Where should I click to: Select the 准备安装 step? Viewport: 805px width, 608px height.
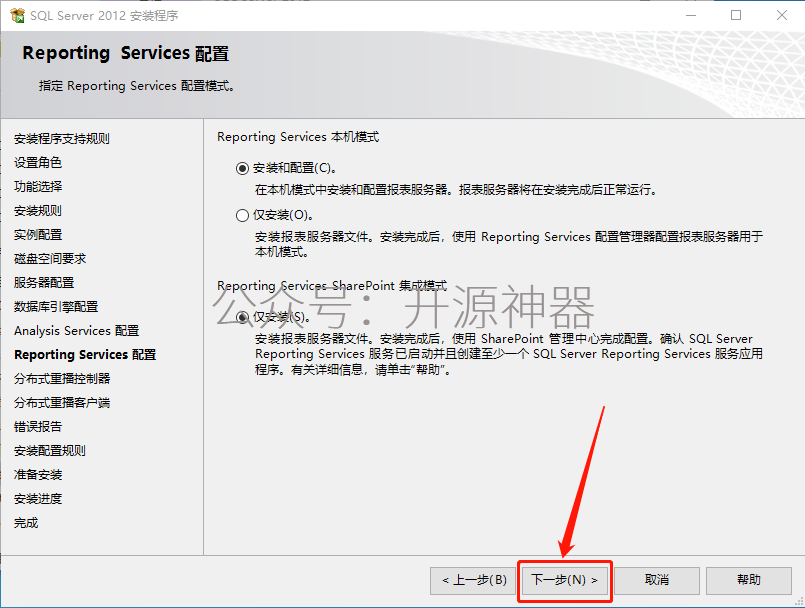[x=38, y=474]
